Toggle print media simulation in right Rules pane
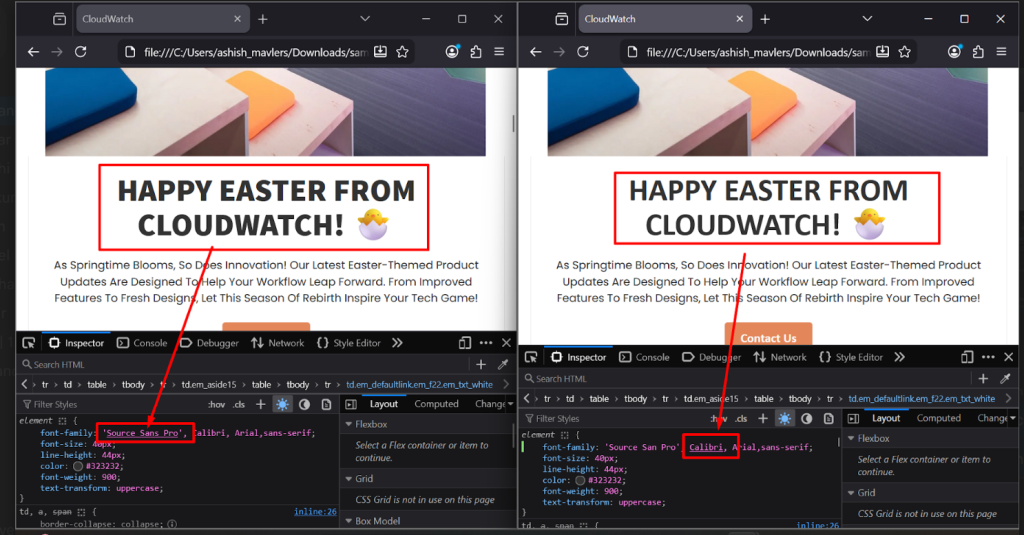The width and height of the screenshot is (1024, 535). 829,419
